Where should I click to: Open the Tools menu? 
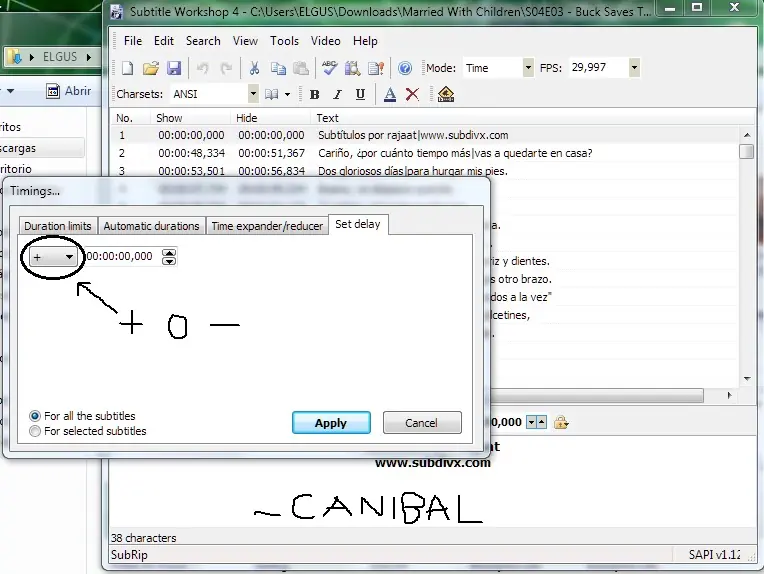[285, 41]
